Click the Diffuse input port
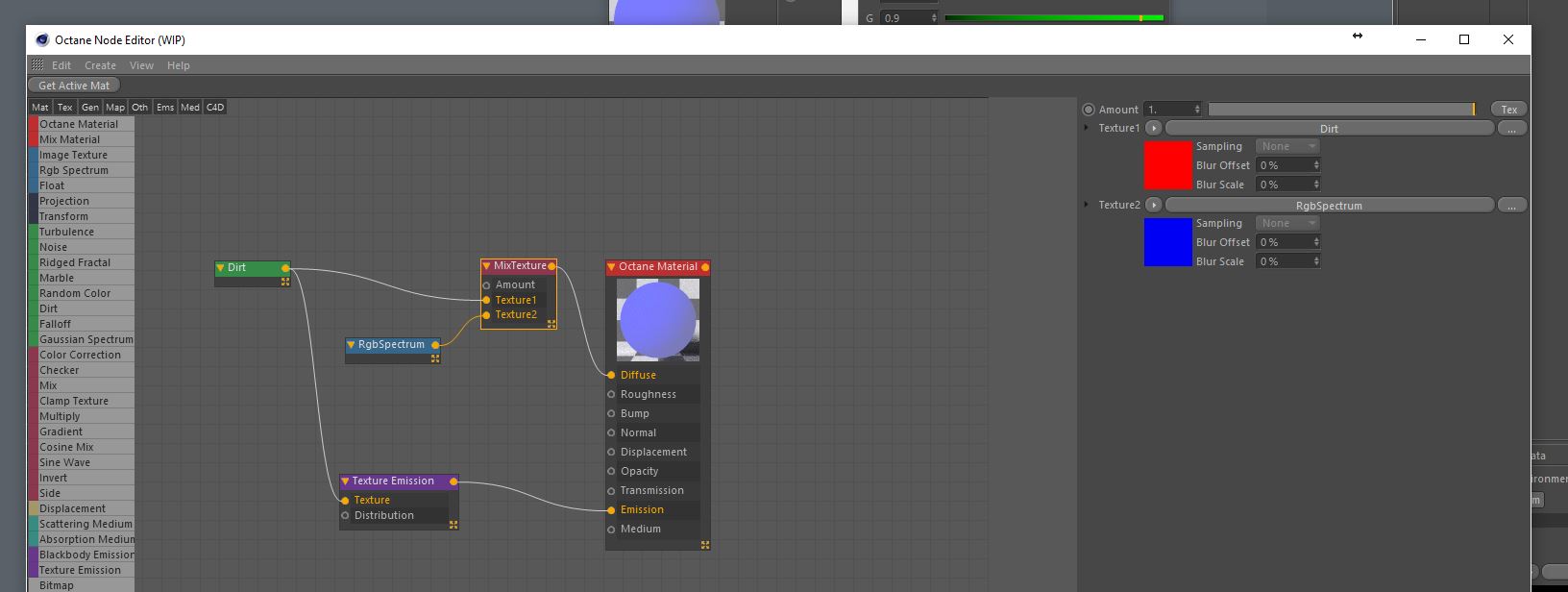Viewport: 1568px width, 592px height. click(611, 375)
